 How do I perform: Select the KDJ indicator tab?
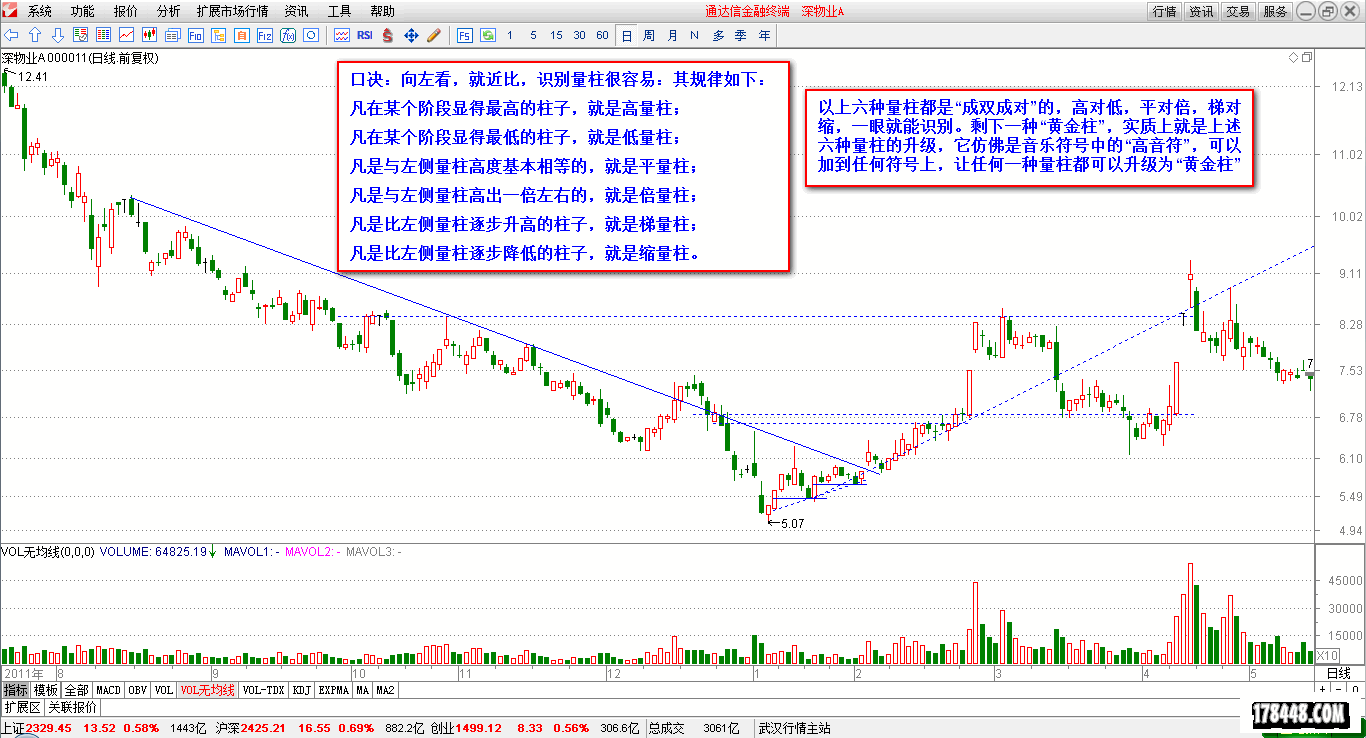click(302, 690)
